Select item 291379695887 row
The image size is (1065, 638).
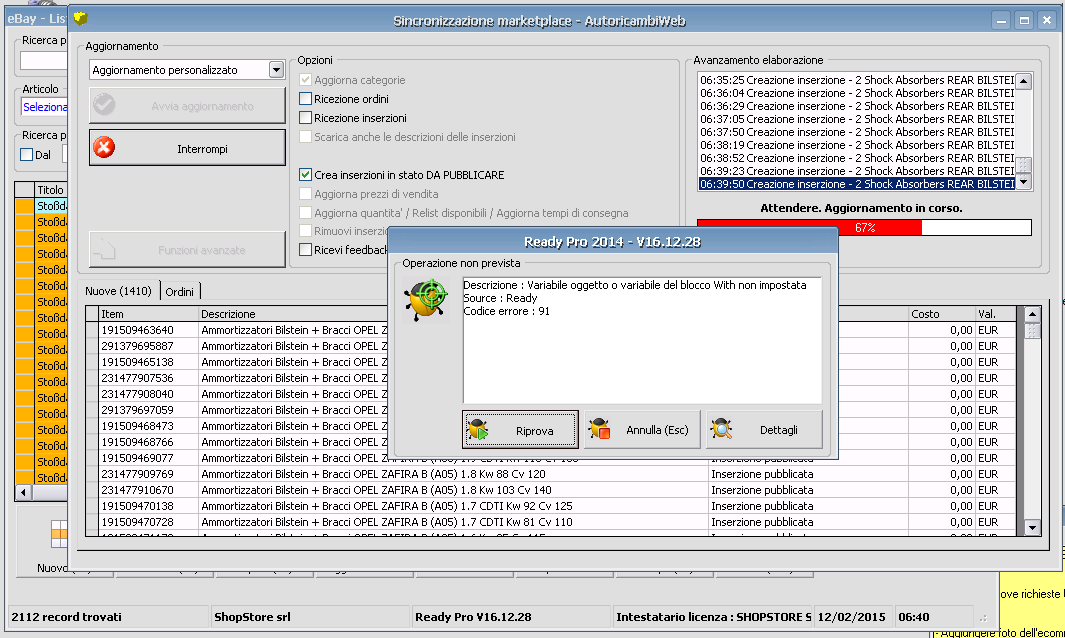pos(550,347)
